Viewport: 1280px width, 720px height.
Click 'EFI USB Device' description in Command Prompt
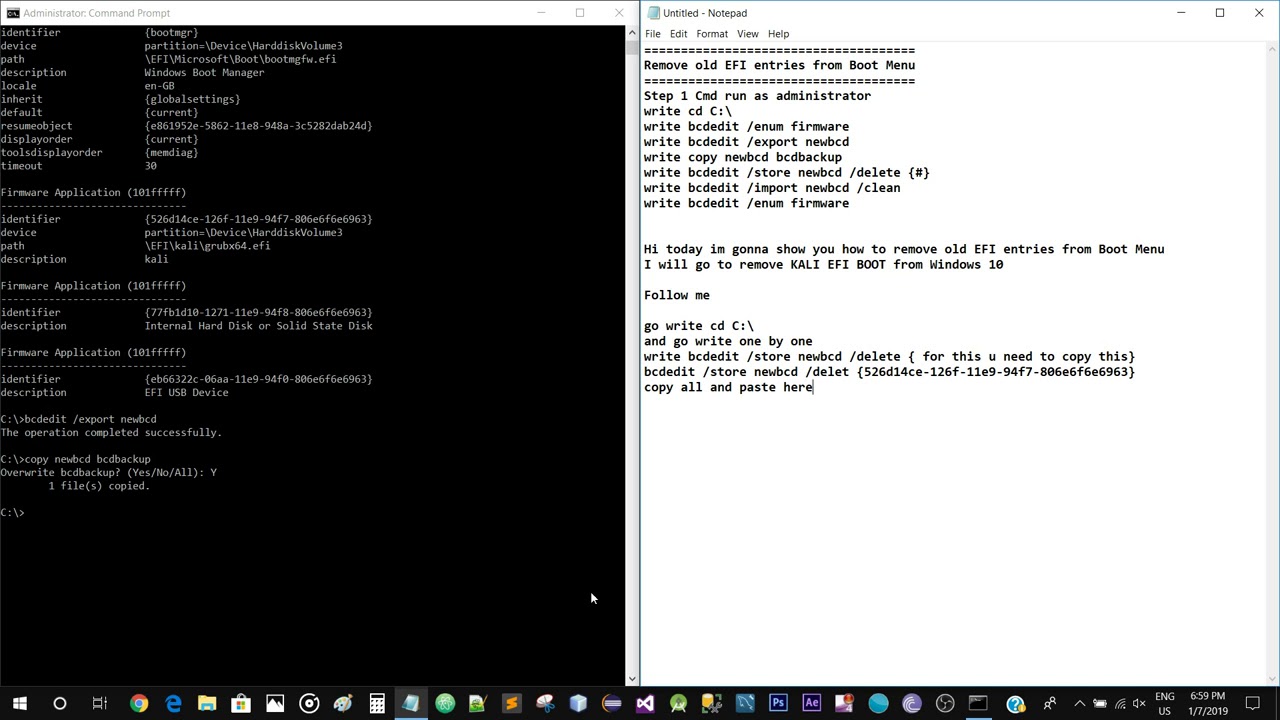(186, 392)
